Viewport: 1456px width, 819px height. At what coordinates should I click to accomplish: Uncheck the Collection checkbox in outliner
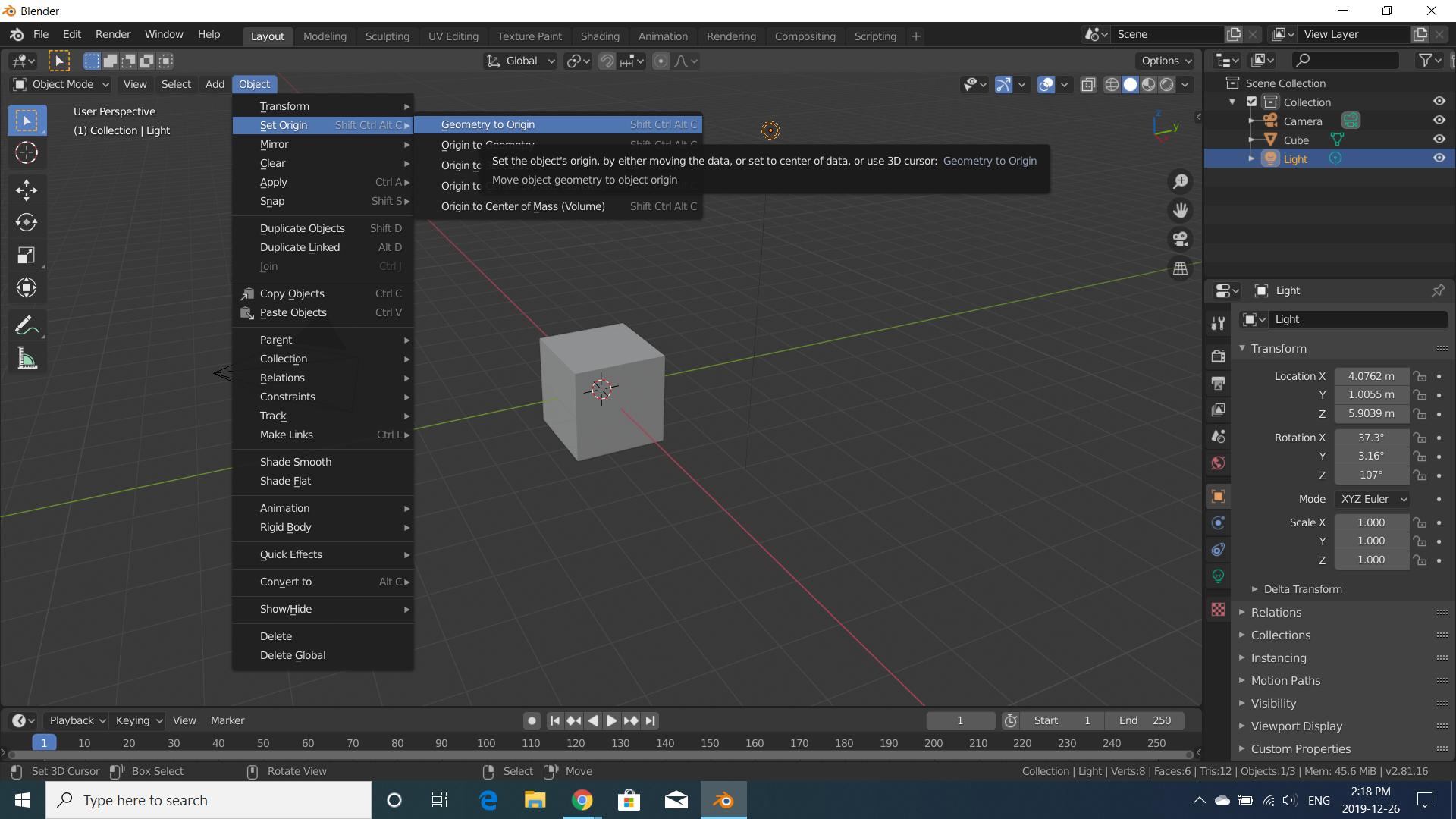point(1252,102)
